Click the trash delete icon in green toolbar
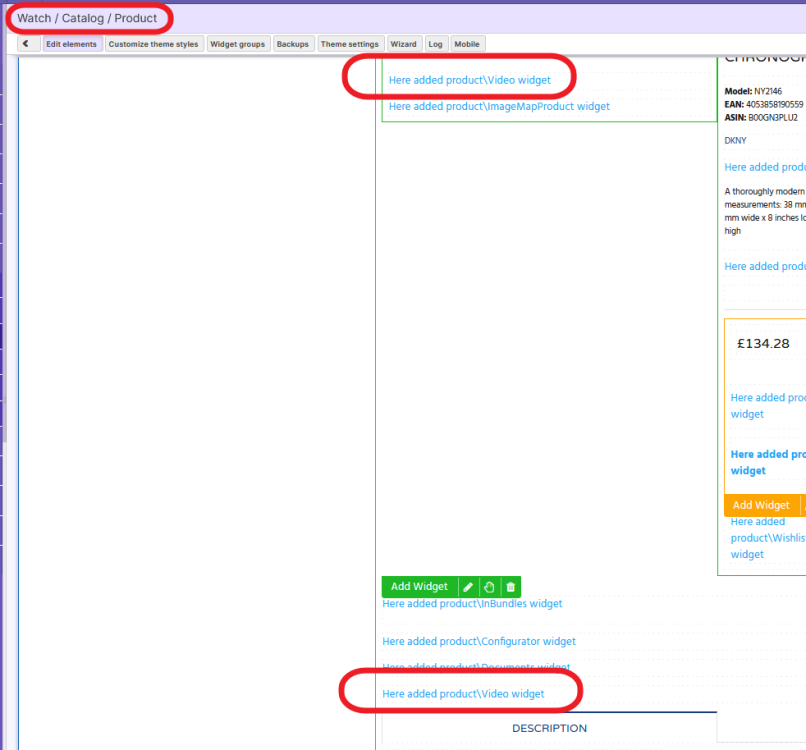The width and height of the screenshot is (806, 750). point(510,587)
